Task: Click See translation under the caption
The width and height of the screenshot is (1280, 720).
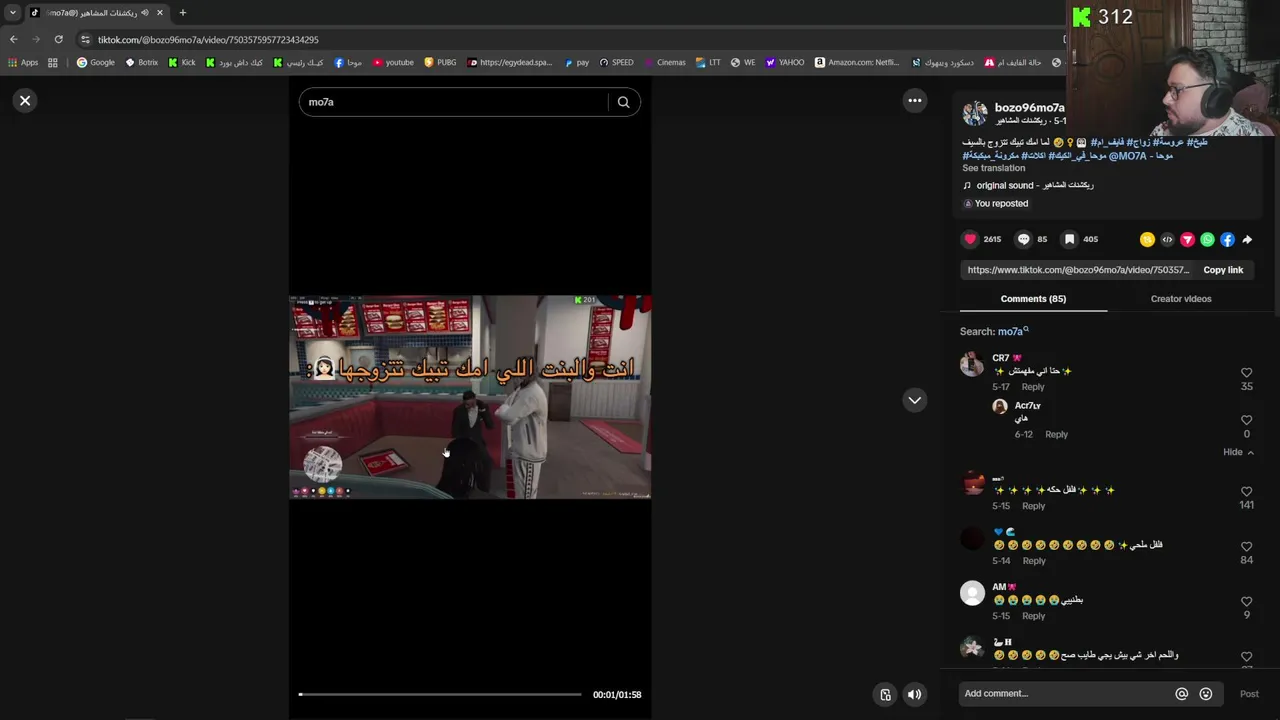Action: [x=993, y=168]
